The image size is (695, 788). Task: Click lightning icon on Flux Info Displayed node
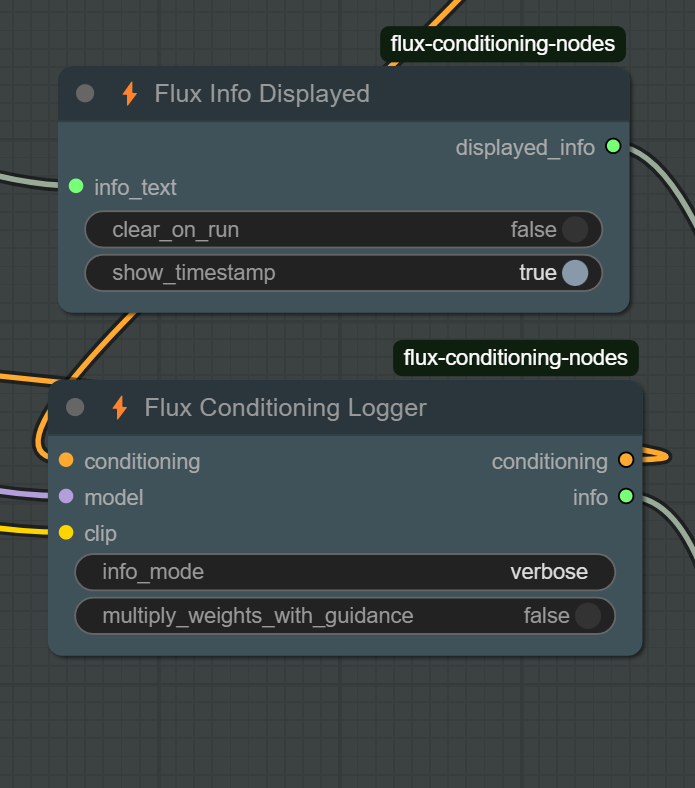tap(129, 94)
